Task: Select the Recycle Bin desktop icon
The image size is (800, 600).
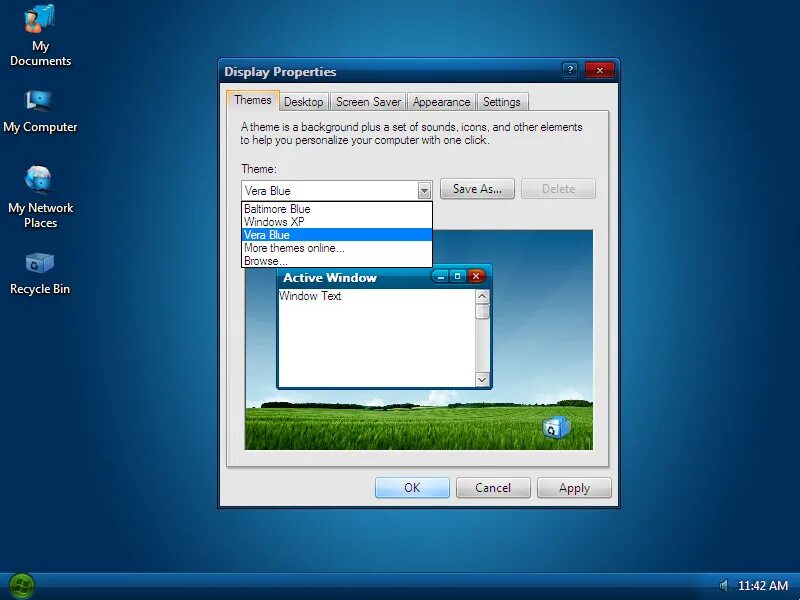Action: click(40, 273)
